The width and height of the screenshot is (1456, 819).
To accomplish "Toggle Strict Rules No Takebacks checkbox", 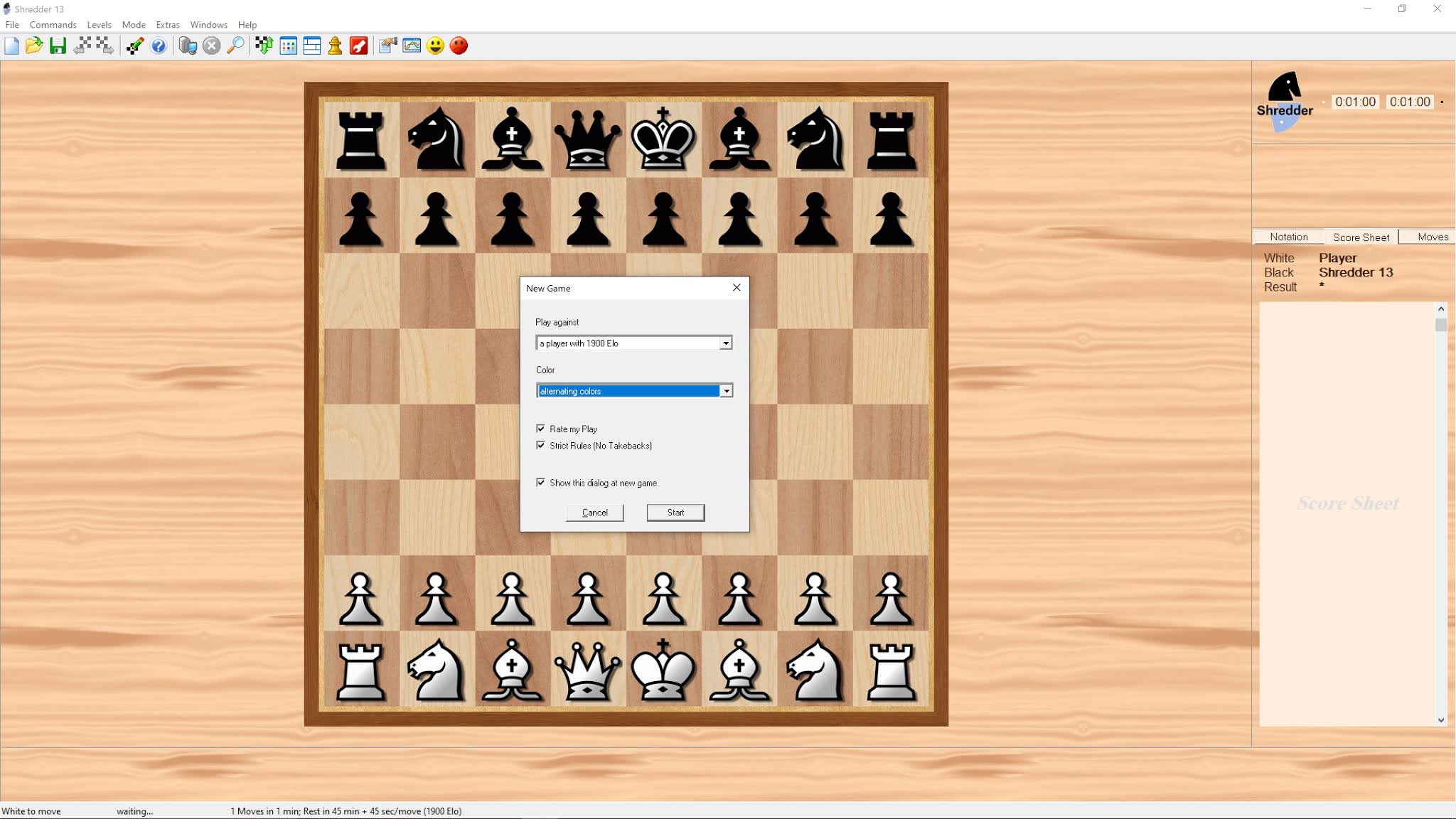I will click(541, 445).
